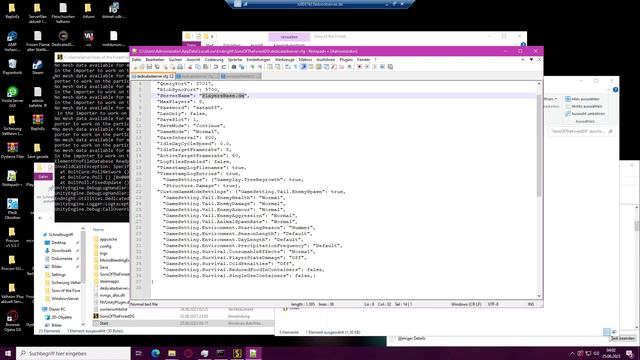
Task: Click the Windows Start button
Action: [8, 353]
